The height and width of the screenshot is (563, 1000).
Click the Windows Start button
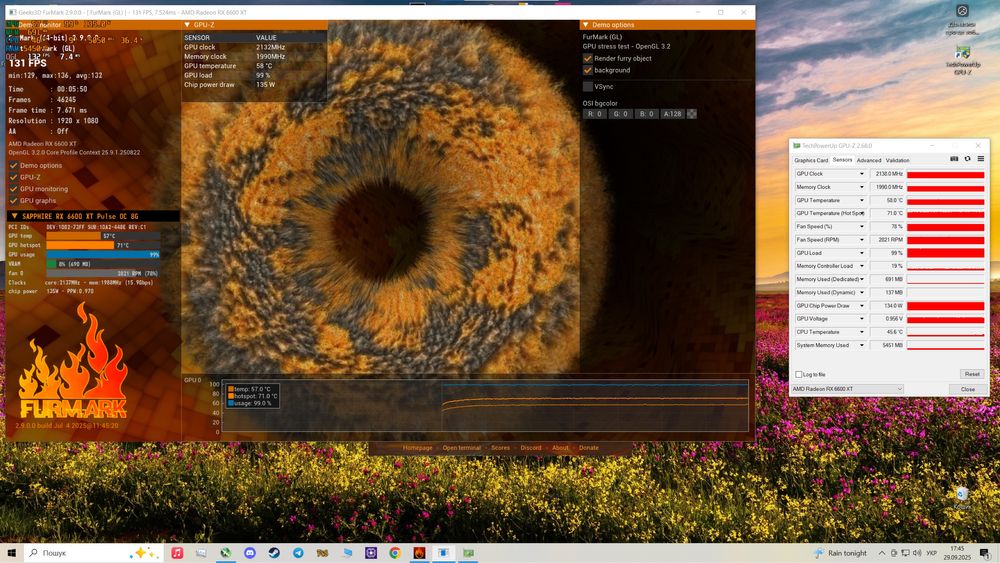coord(11,553)
